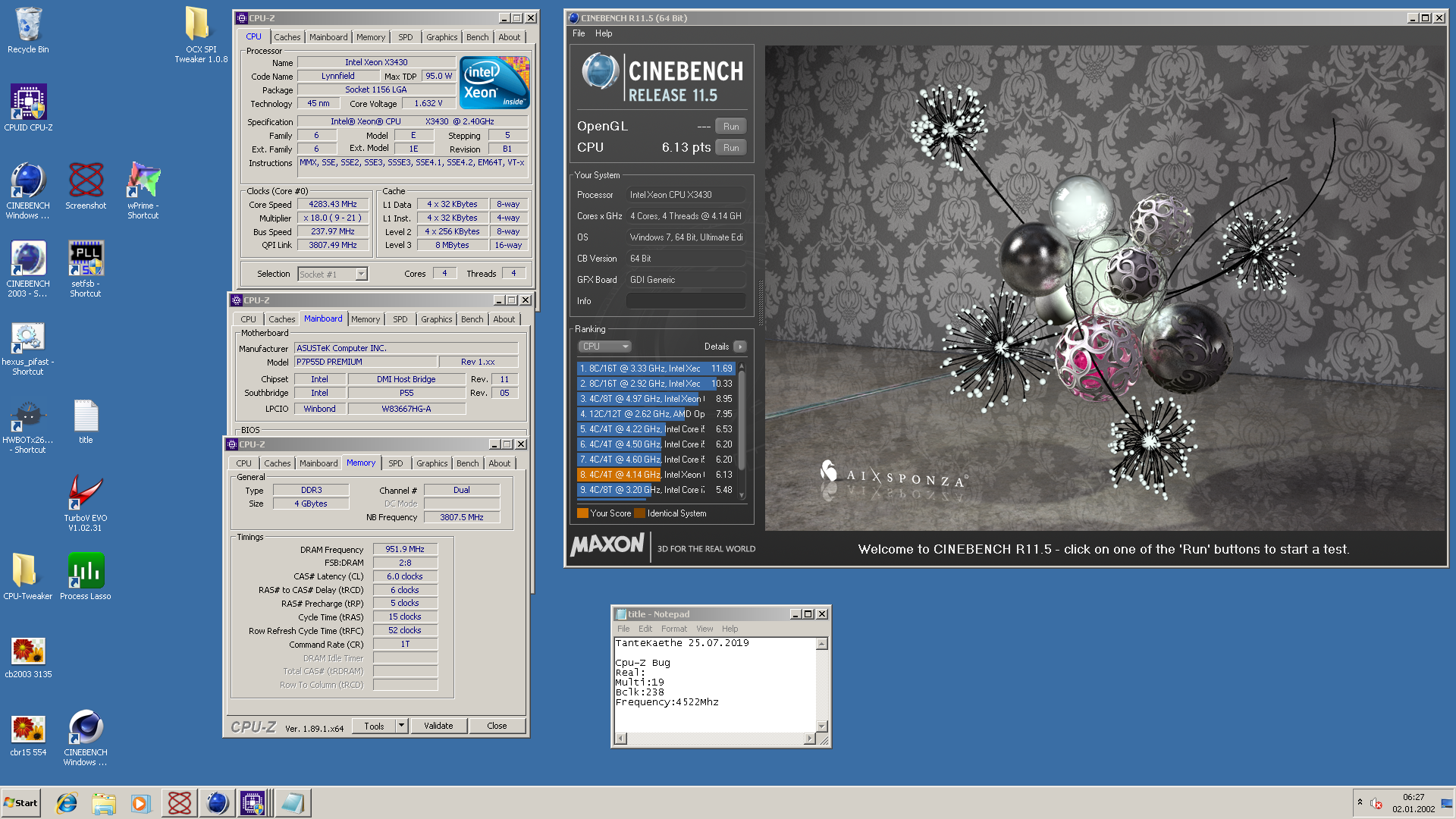Viewport: 1456px width, 819px height.
Task: Switch to Caches tab in top CPU-Z window
Action: 287,37
